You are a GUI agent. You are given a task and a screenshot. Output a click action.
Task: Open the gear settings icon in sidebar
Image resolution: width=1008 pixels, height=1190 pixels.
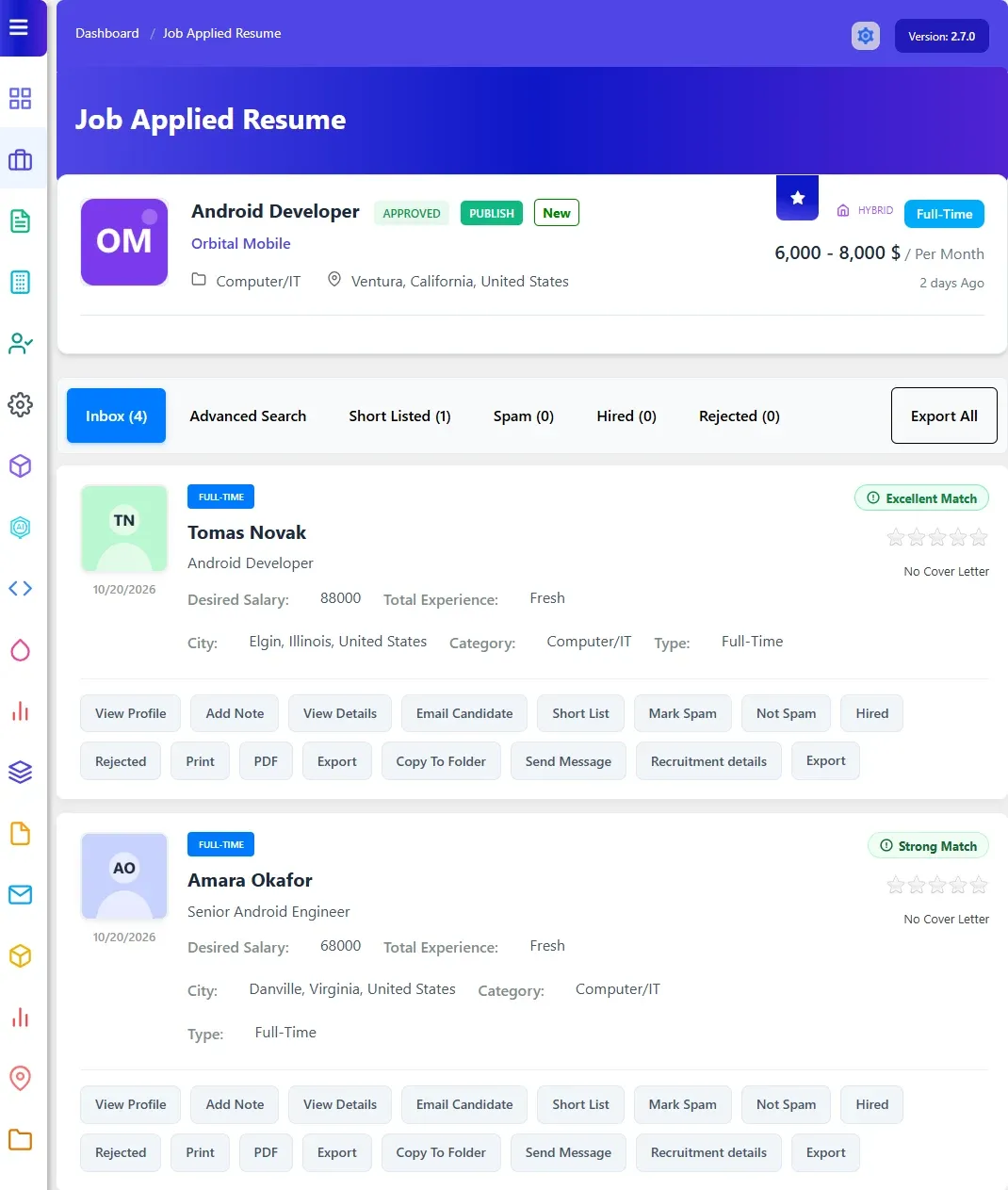[20, 404]
